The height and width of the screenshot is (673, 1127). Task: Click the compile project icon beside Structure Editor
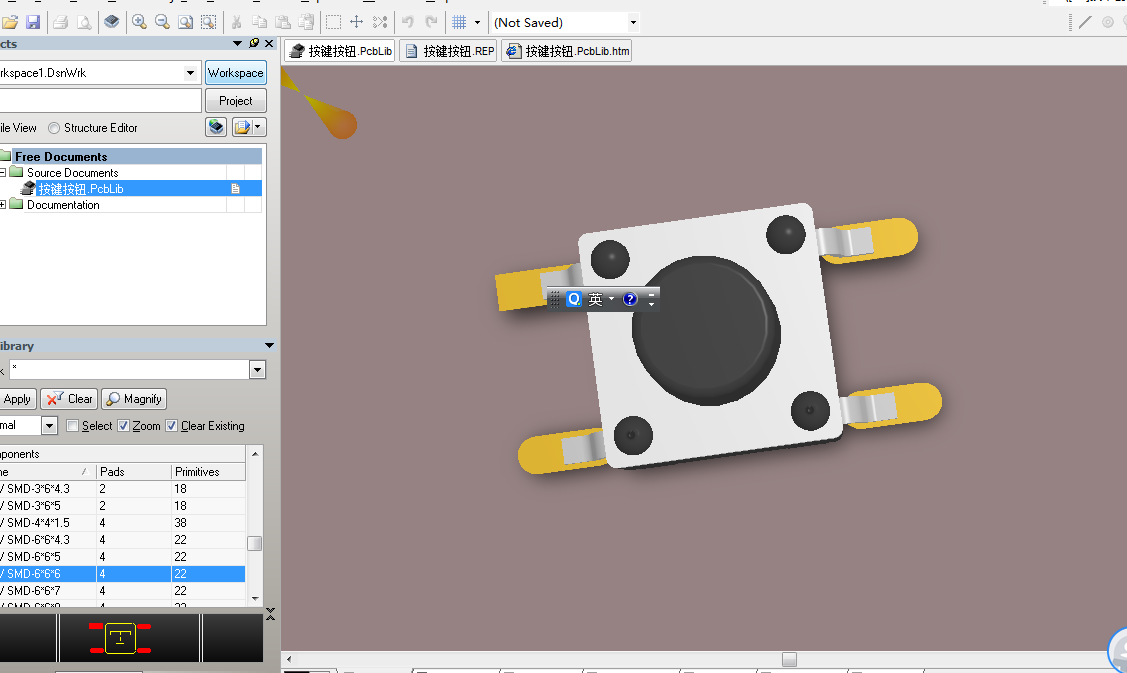tap(216, 127)
